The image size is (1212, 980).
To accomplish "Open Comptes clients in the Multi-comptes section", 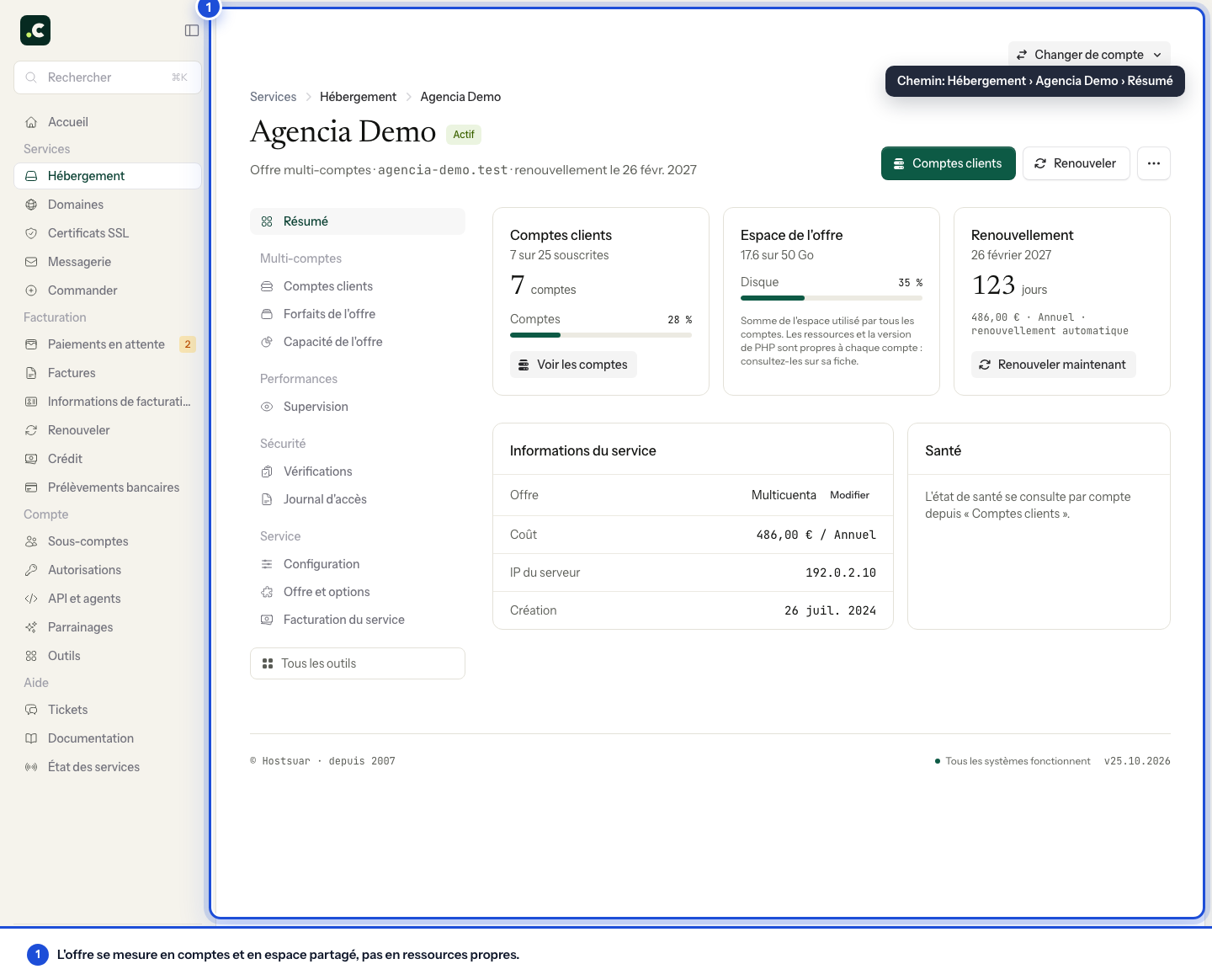I will [358, 286].
